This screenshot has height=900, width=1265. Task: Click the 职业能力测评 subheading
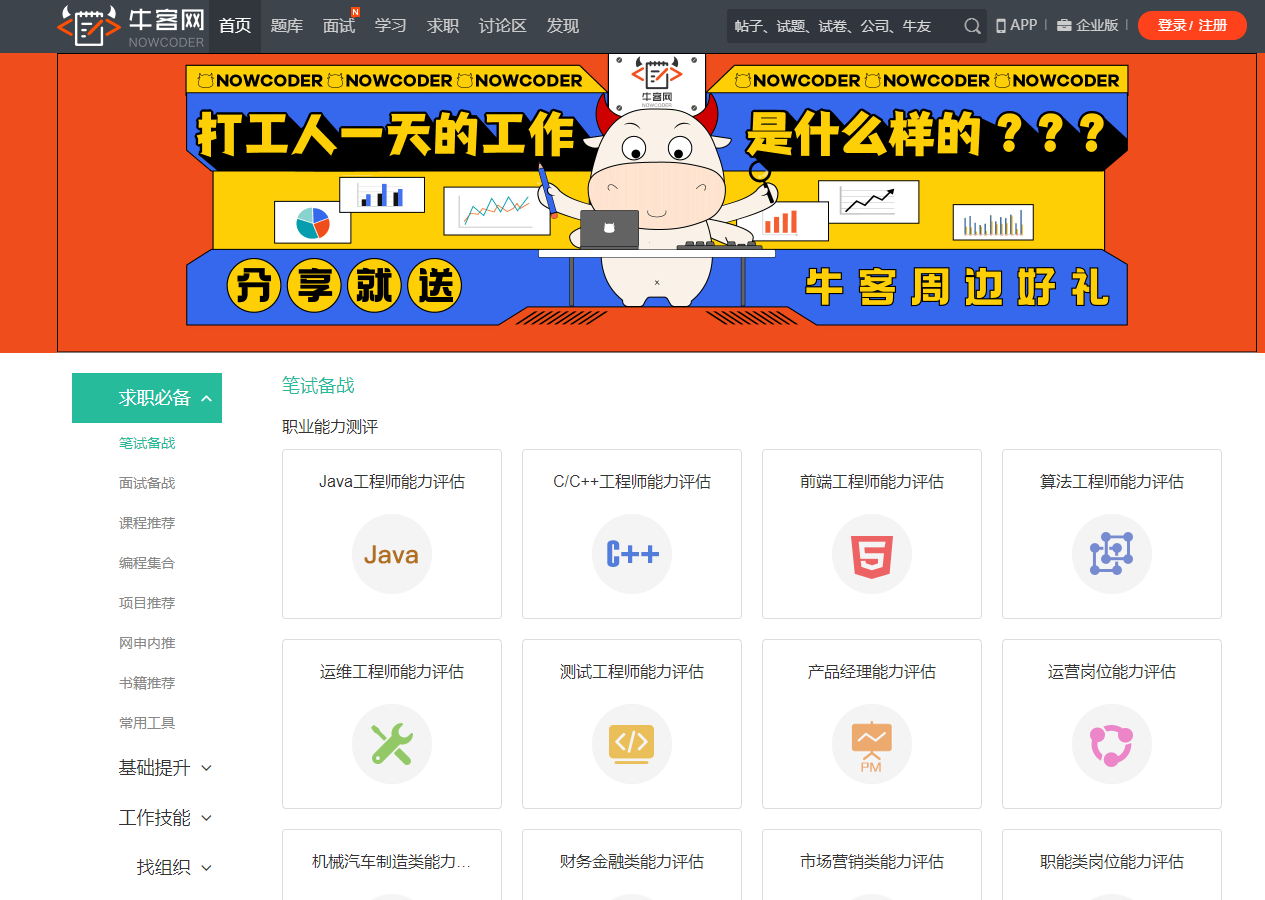tap(330, 427)
